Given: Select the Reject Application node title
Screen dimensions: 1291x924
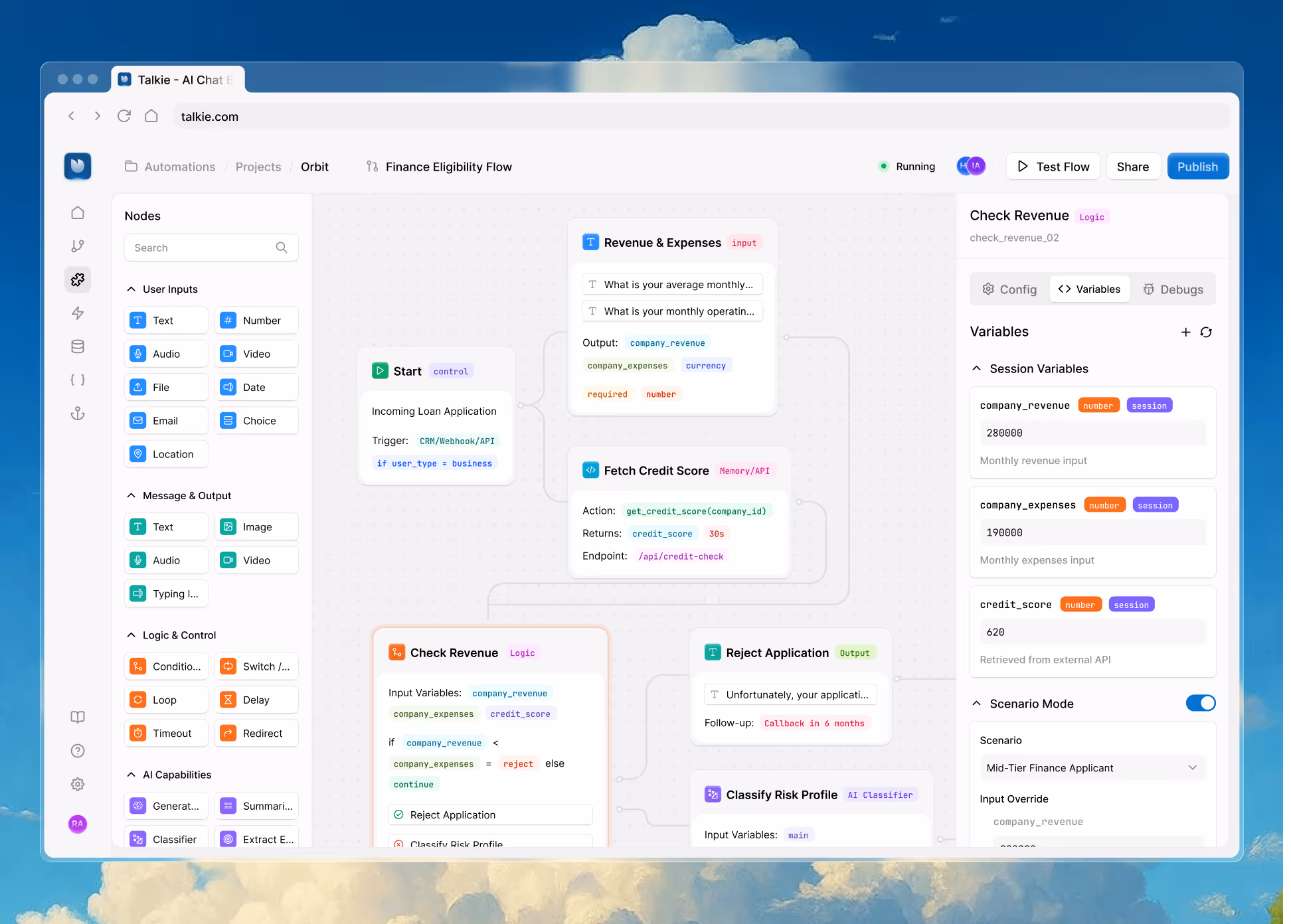Looking at the screenshot, I should [778, 653].
